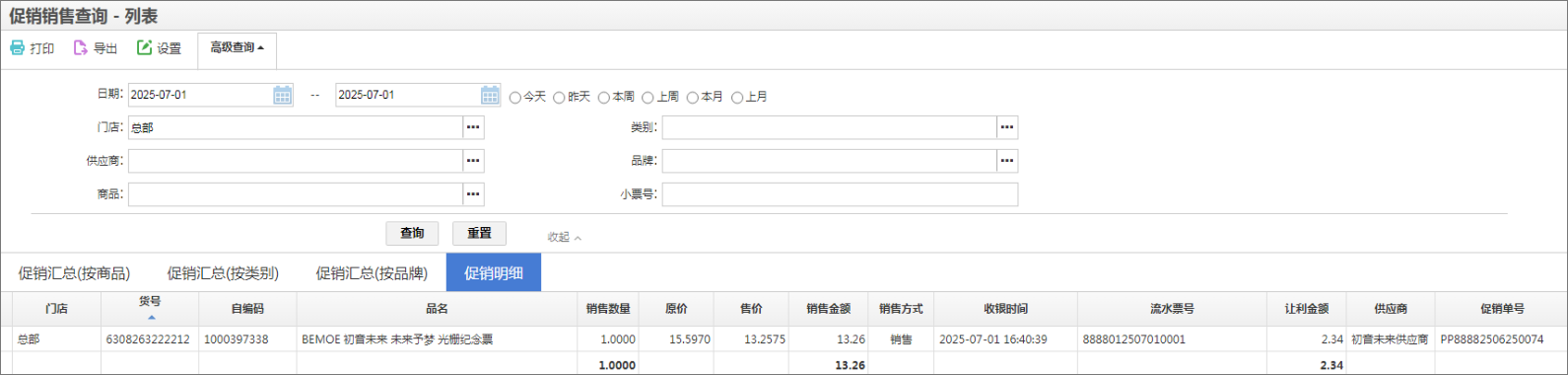Click the 打印 print icon

point(18,47)
